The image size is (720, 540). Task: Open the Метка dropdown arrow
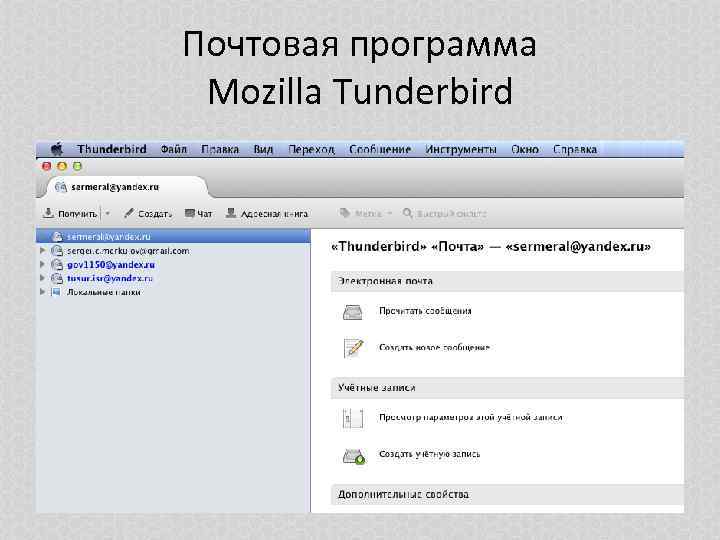pyautogui.click(x=389, y=214)
